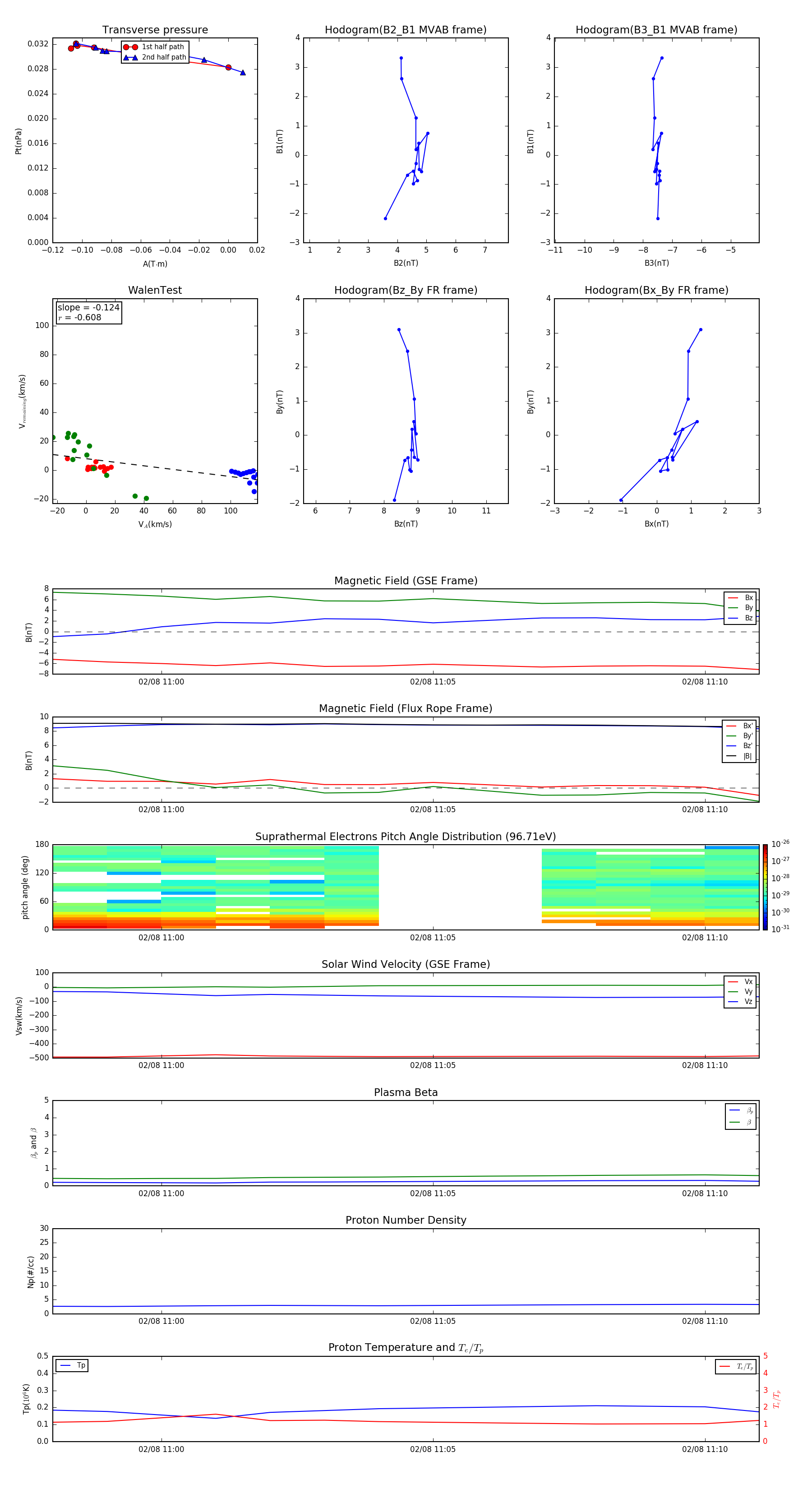Click the "Hodogram(Bz_By FR frame)" title

point(405,290)
